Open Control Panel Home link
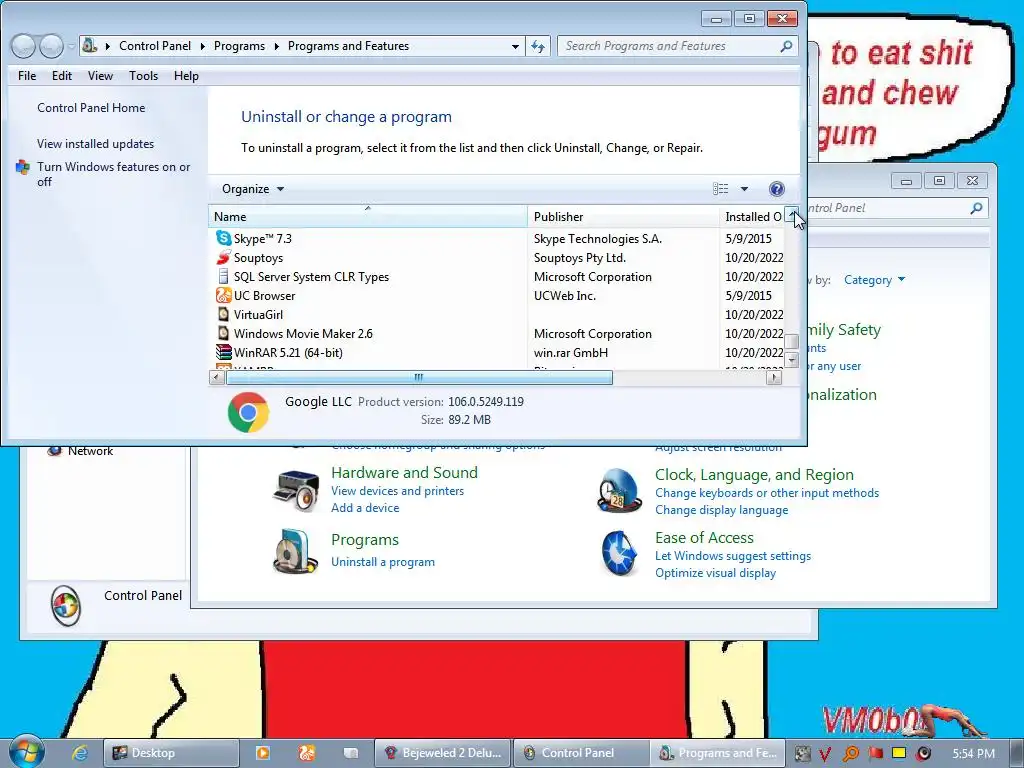The height and width of the screenshot is (768, 1024). pos(91,108)
